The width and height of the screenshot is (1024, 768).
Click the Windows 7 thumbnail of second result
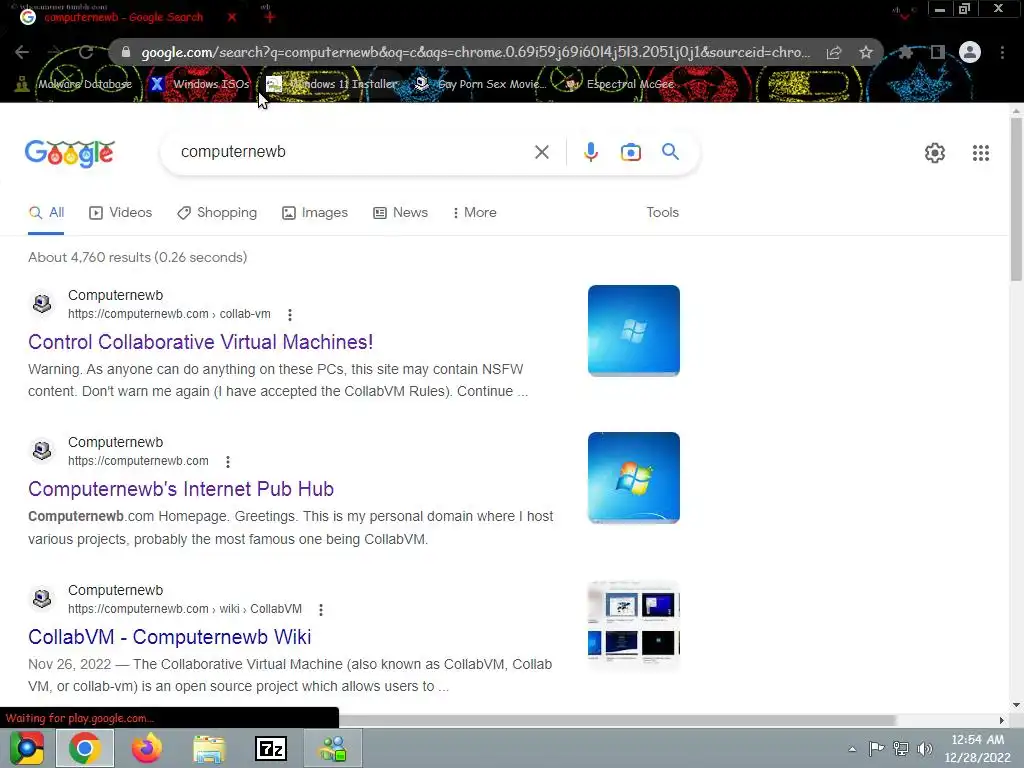point(633,477)
